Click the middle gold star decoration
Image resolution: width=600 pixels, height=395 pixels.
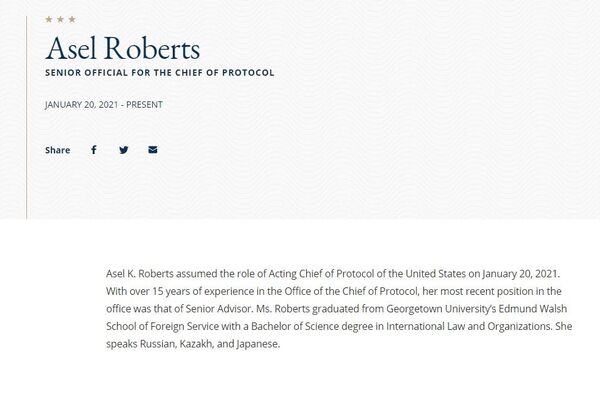coord(60,19)
